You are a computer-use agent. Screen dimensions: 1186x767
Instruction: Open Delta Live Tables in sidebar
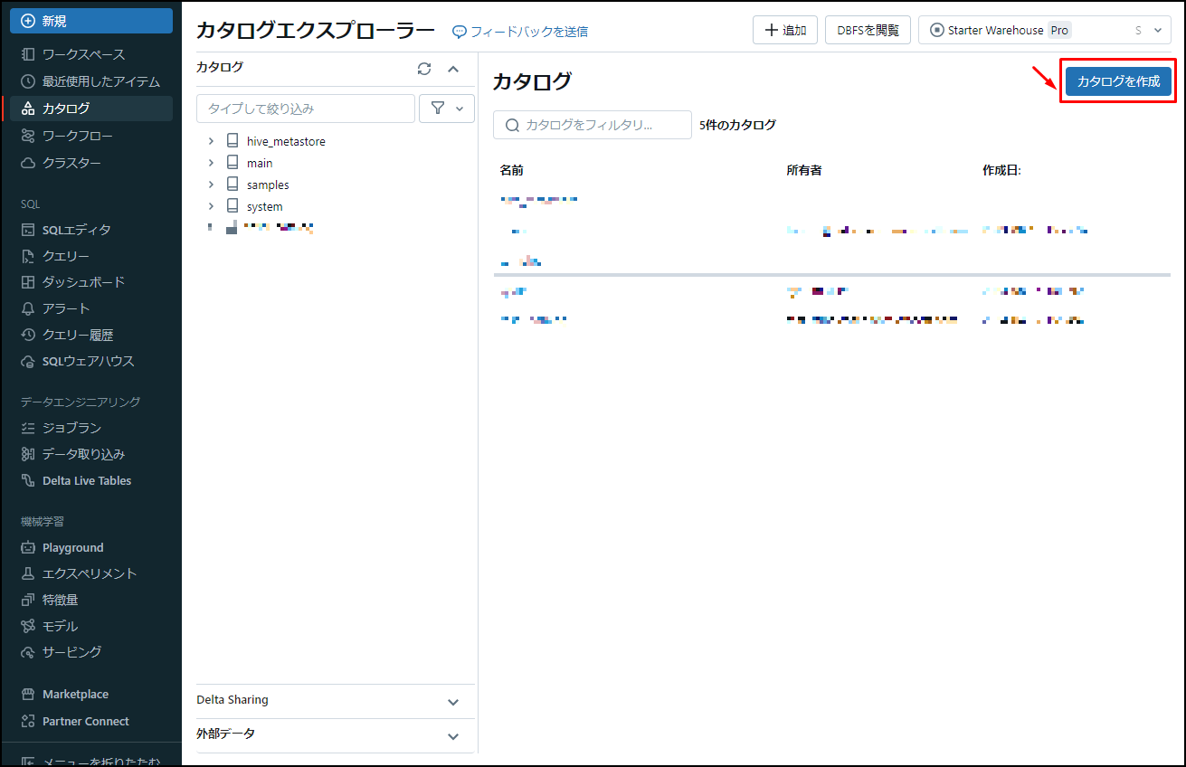pyautogui.click(x=86, y=481)
